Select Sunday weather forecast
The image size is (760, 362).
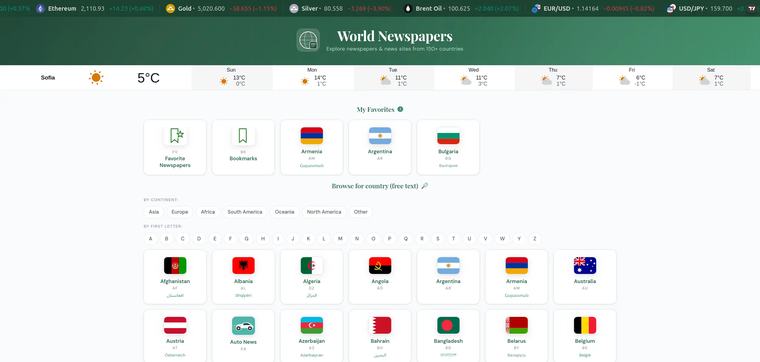pyautogui.click(x=232, y=78)
